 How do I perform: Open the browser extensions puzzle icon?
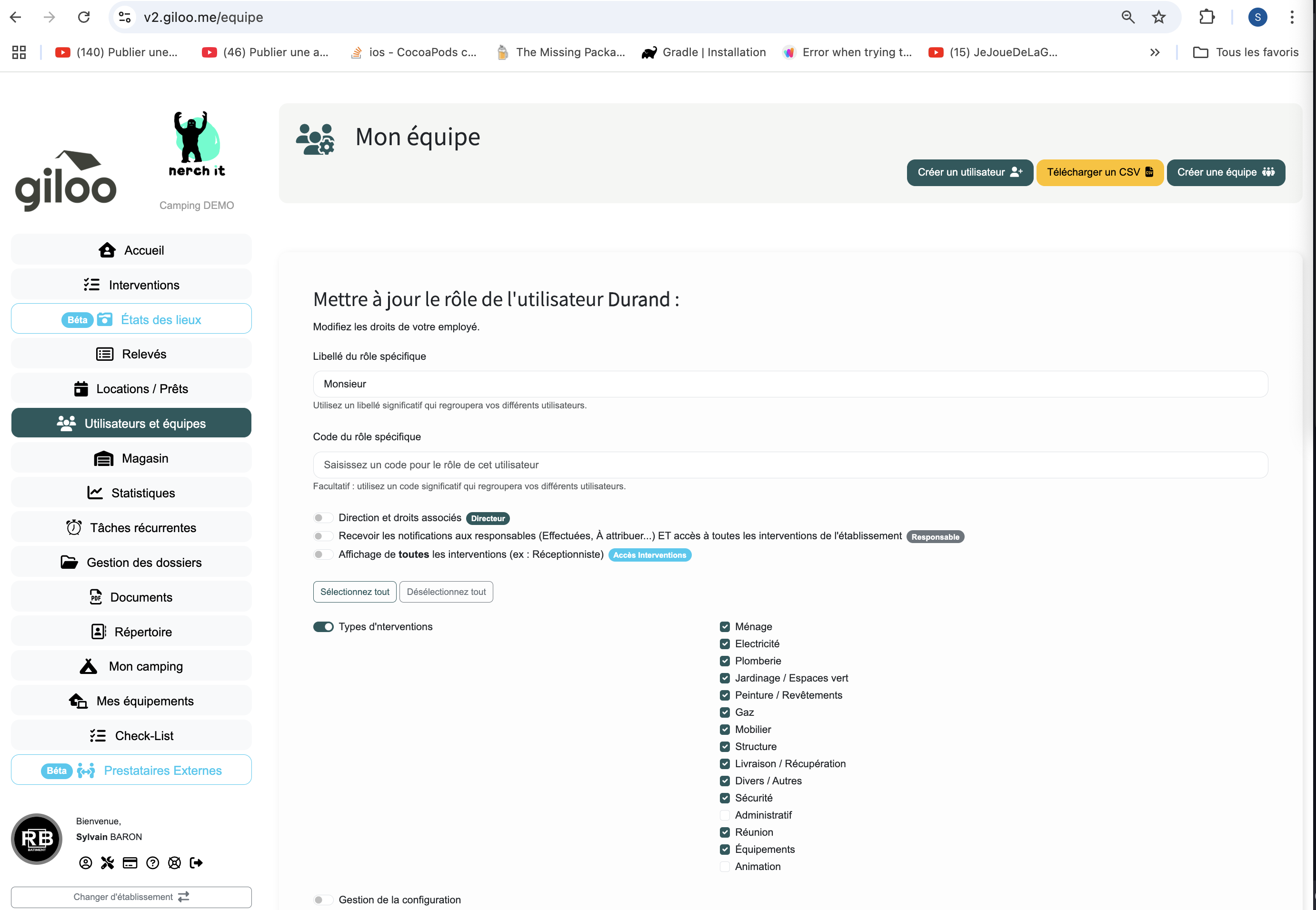click(x=1207, y=17)
